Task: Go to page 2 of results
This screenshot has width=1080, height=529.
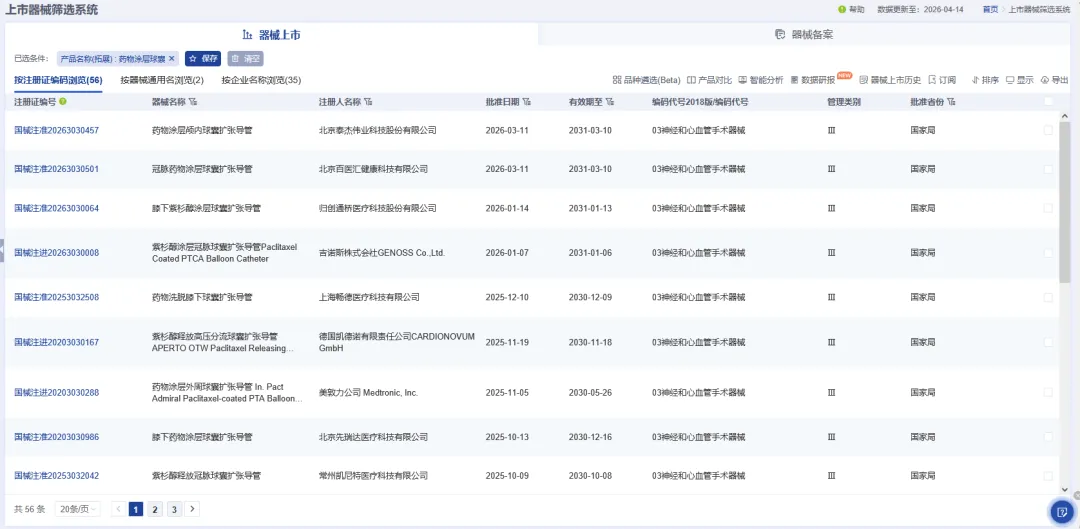Action: tap(155, 509)
